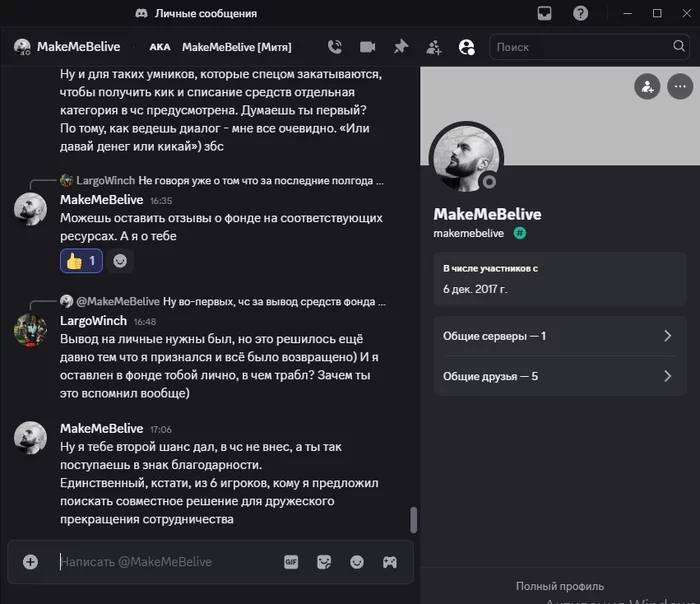Click the chat scrollbar thumb
Image resolution: width=700 pixels, height=604 pixels.
point(414,520)
